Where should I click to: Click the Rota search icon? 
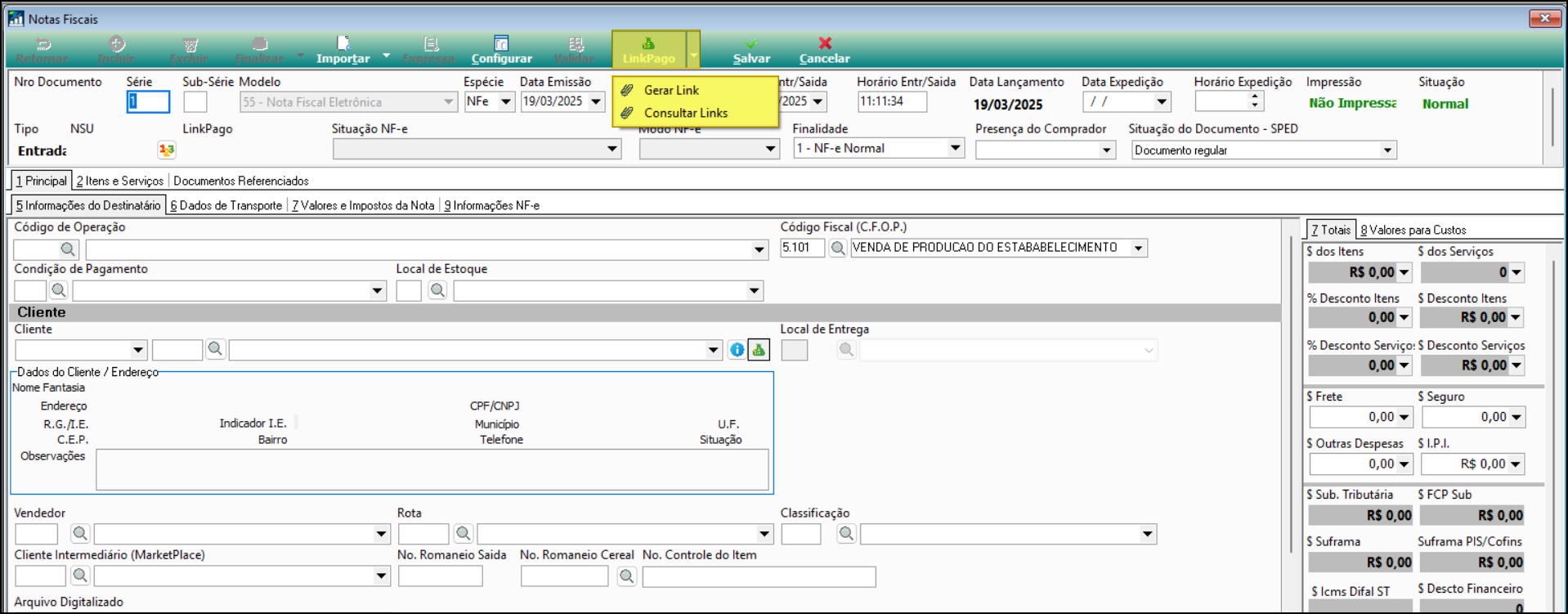pos(464,534)
